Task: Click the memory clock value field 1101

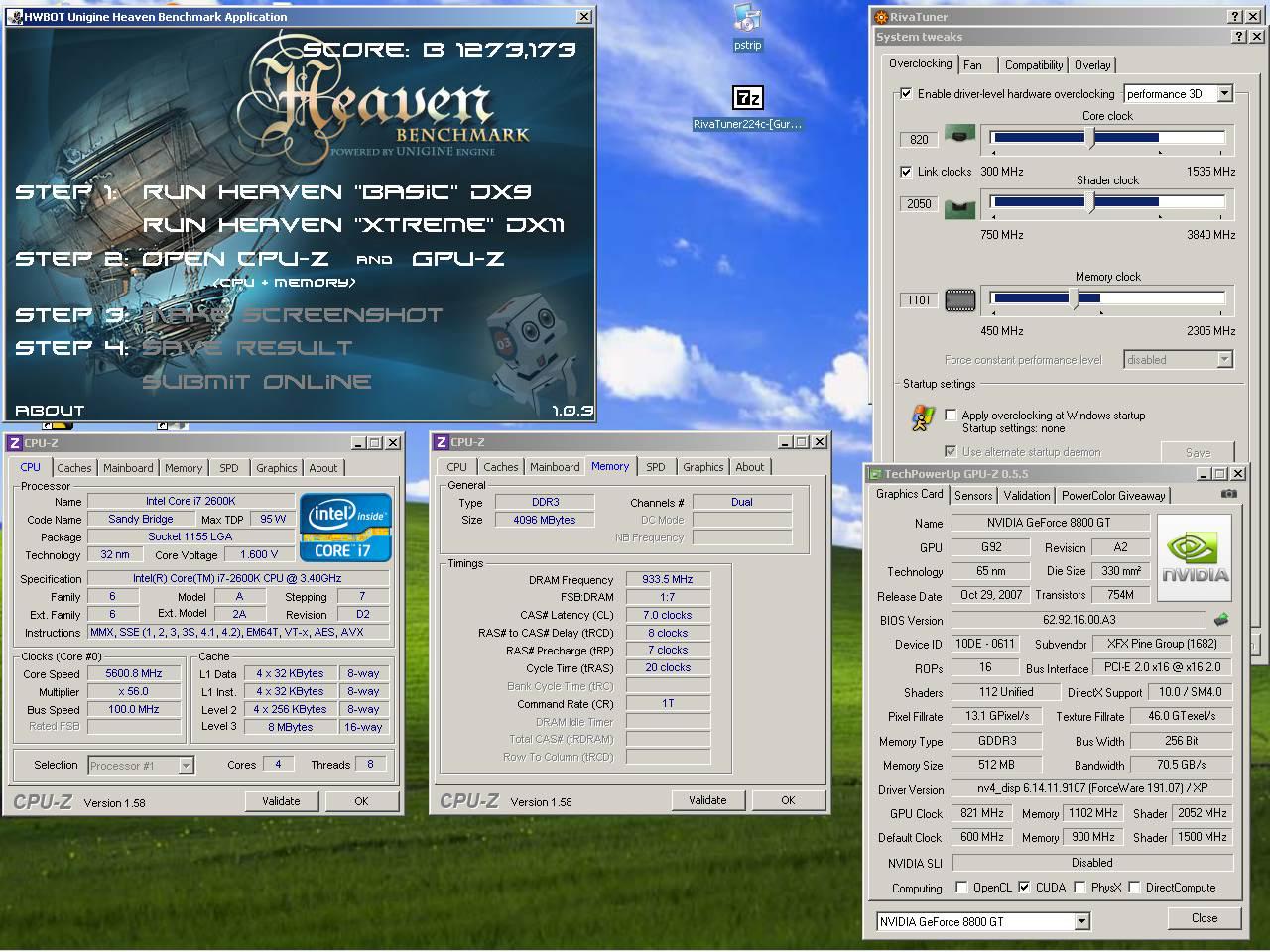Action: click(919, 299)
